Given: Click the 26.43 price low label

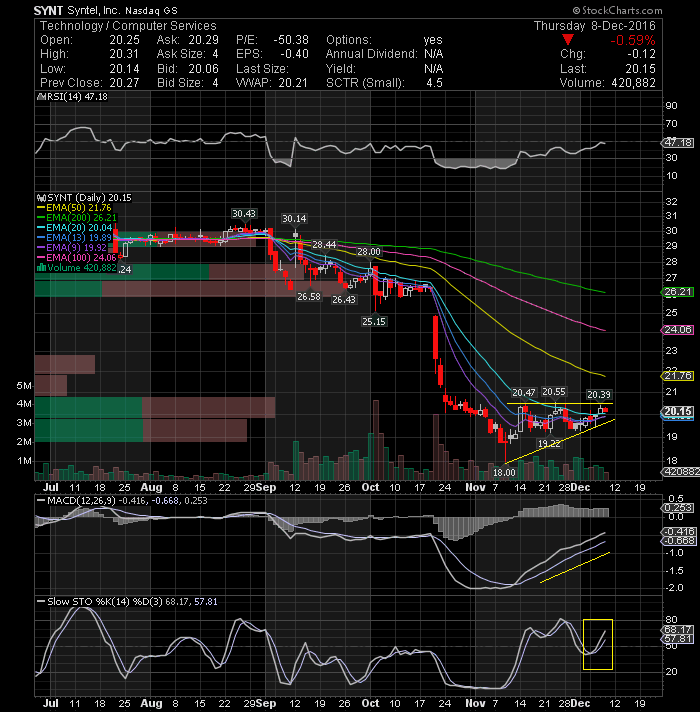Looking at the screenshot, I should 344,300.
